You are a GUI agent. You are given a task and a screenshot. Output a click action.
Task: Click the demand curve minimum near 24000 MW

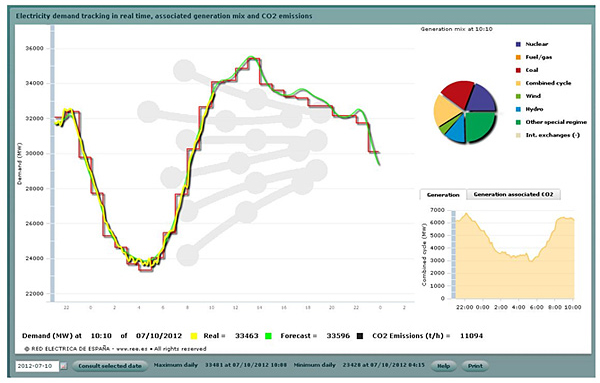point(146,264)
